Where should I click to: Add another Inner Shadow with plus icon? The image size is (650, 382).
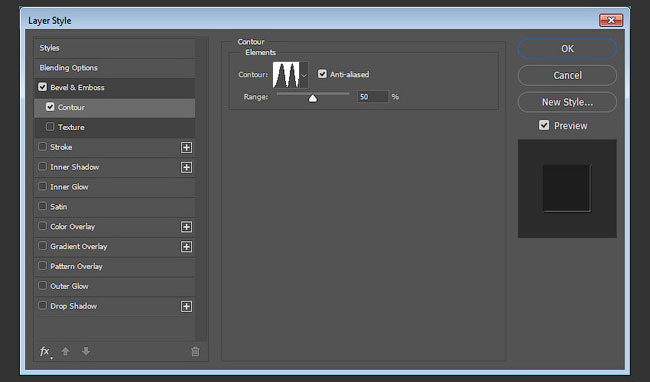coord(187,167)
